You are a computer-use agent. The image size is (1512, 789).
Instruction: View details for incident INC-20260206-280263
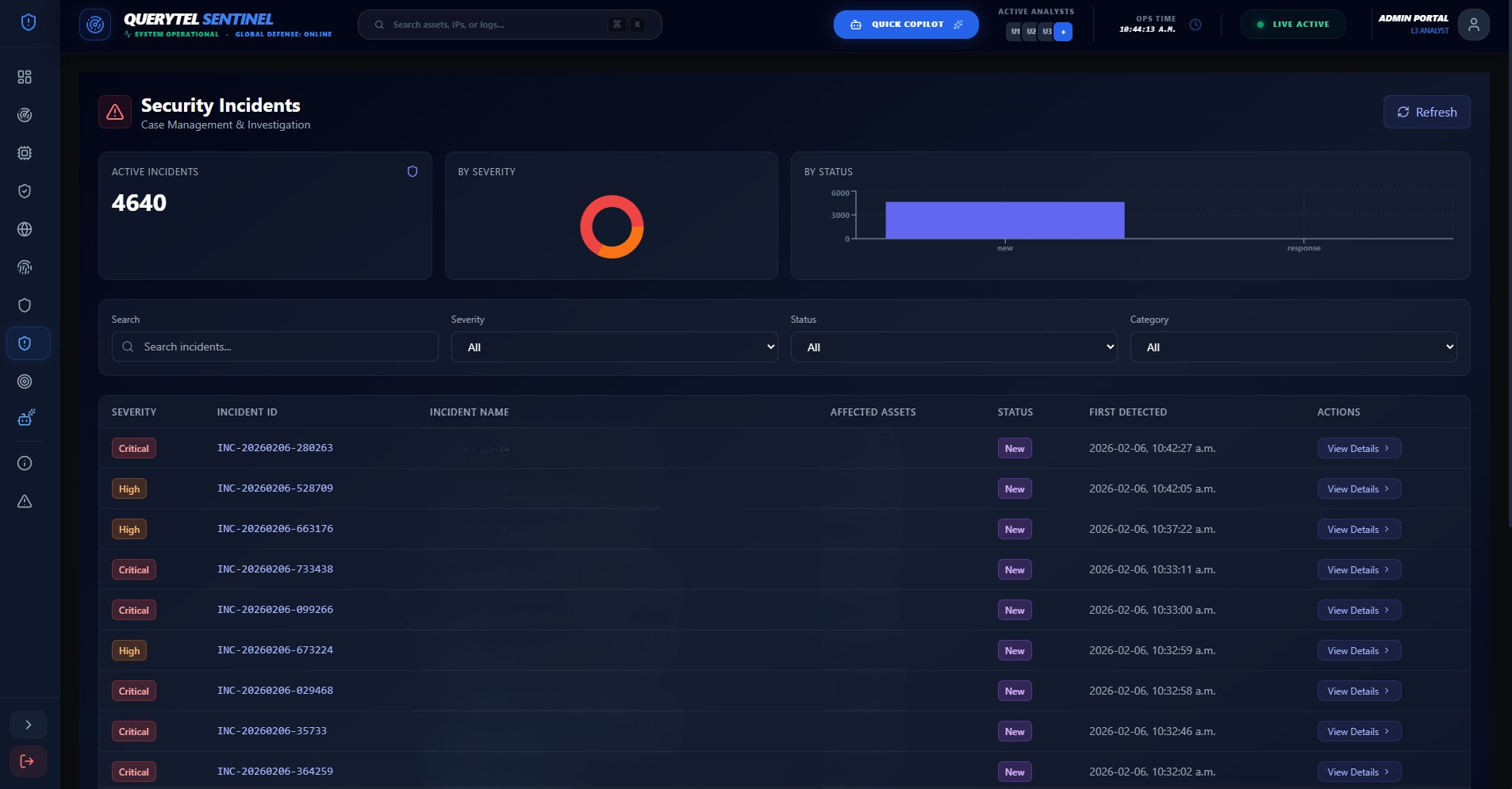click(1358, 448)
